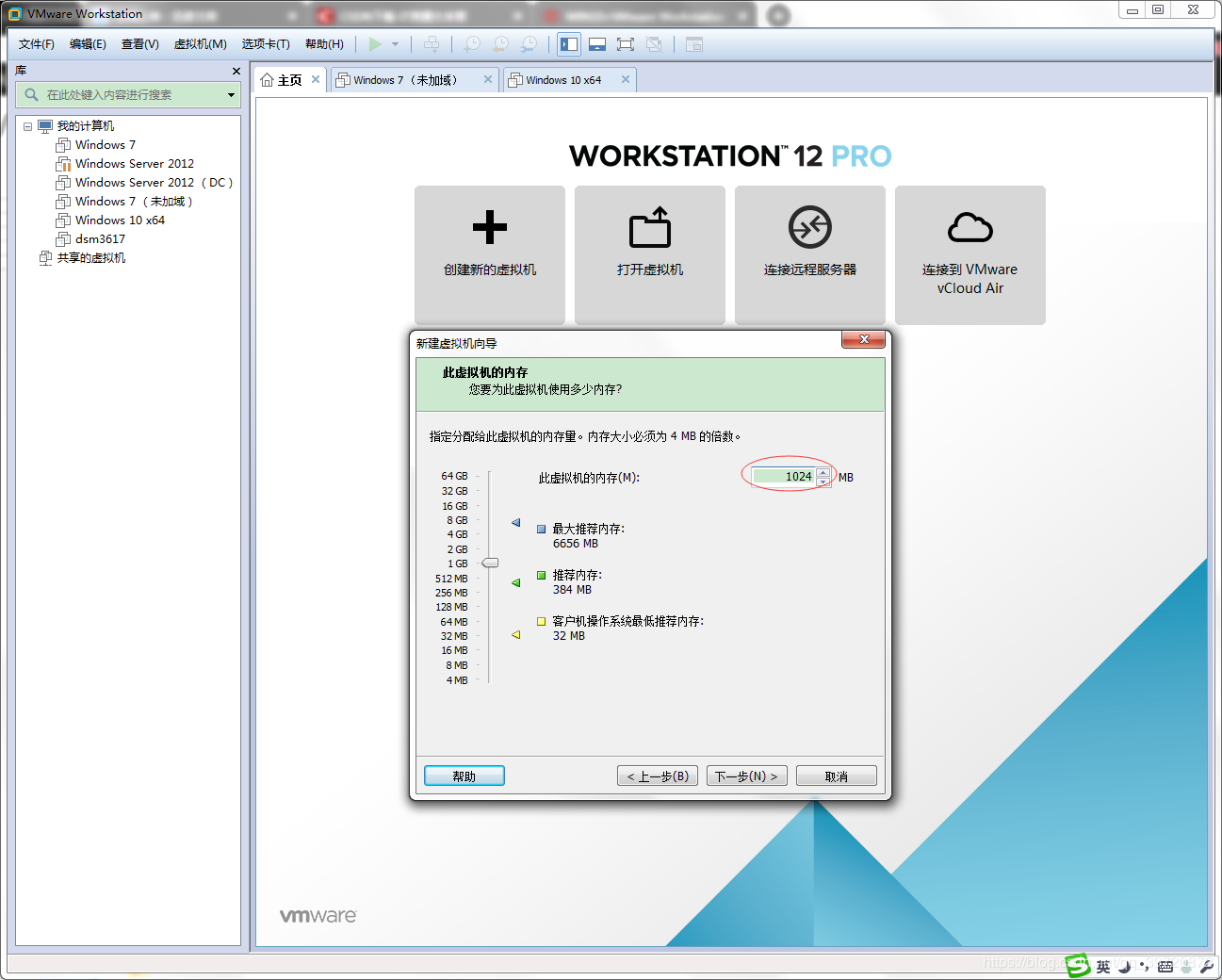Enter full screen mode via toolbar icon

tap(626, 44)
